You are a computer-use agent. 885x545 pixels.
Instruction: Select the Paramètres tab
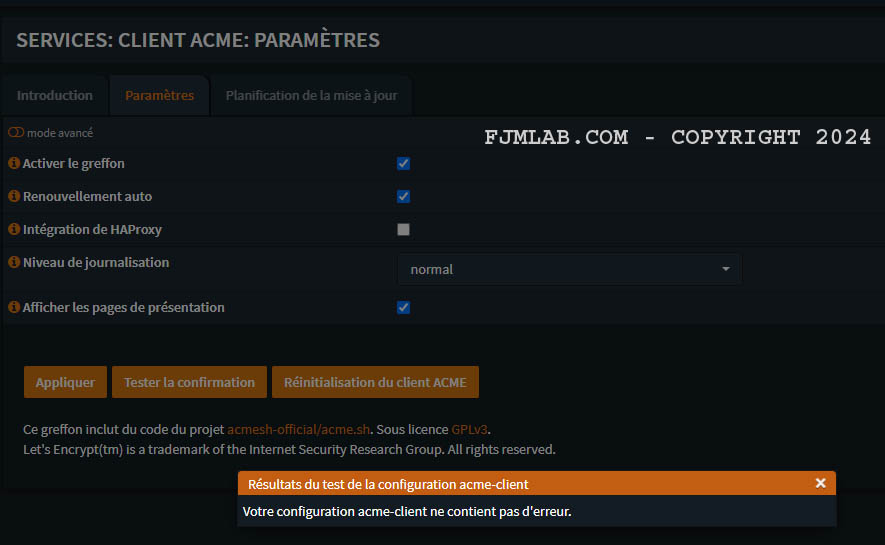coord(159,96)
